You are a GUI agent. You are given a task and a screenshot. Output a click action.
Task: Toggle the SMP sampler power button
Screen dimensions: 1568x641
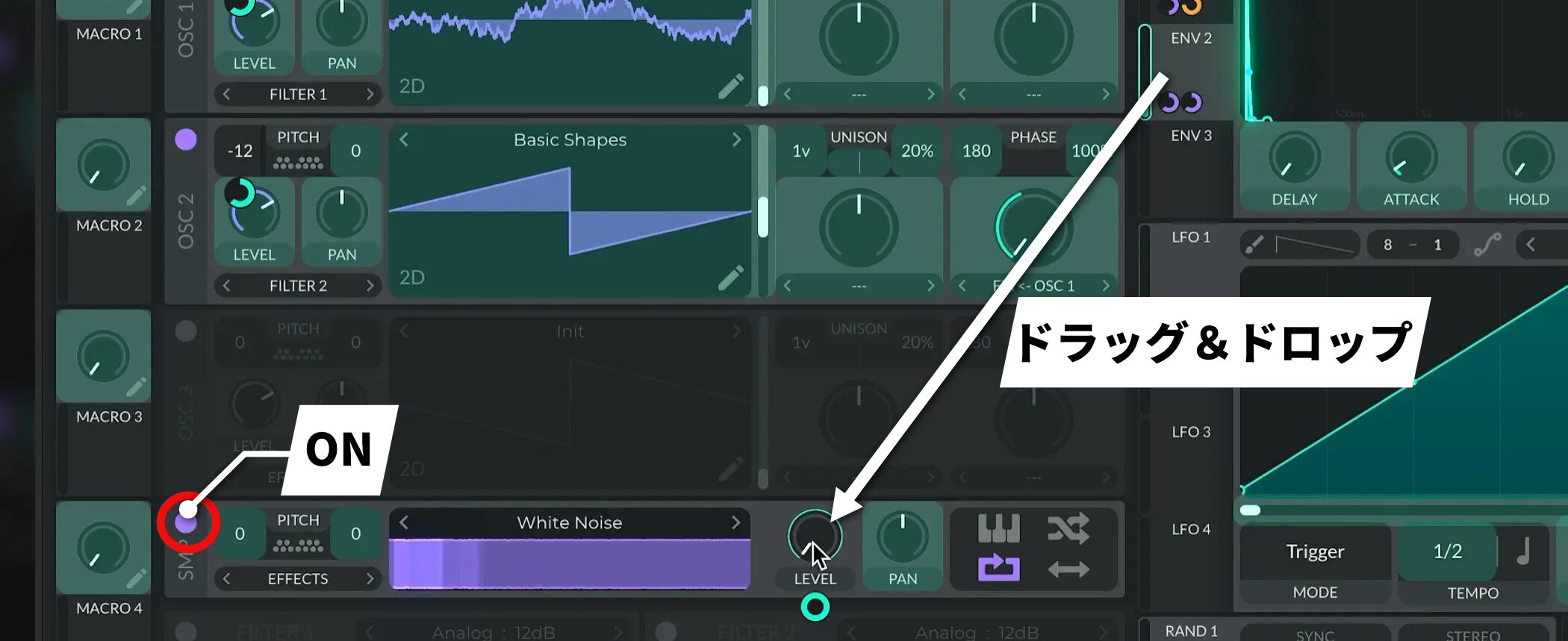point(186,523)
